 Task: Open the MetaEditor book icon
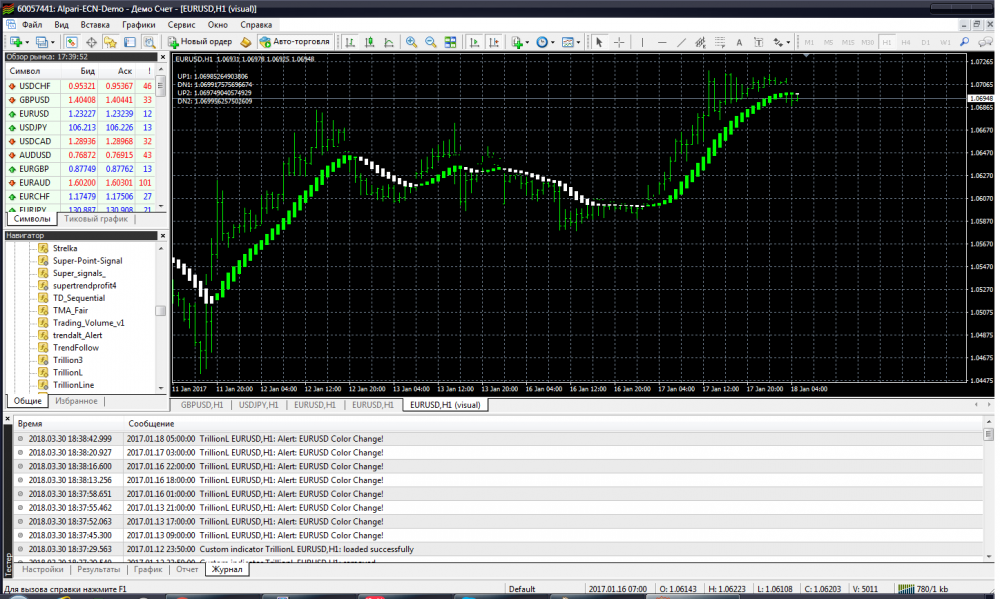click(246, 42)
